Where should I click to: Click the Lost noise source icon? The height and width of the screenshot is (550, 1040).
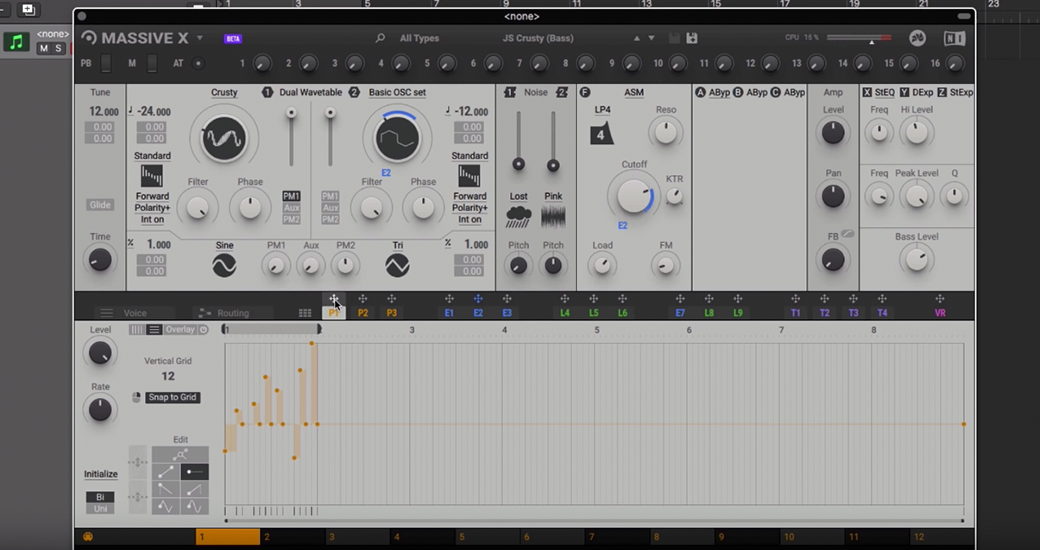518,217
